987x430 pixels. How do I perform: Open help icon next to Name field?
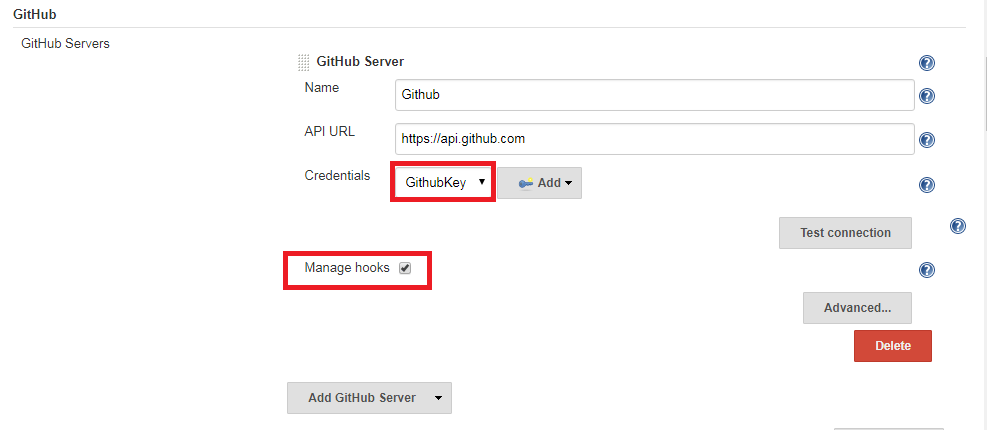[927, 96]
